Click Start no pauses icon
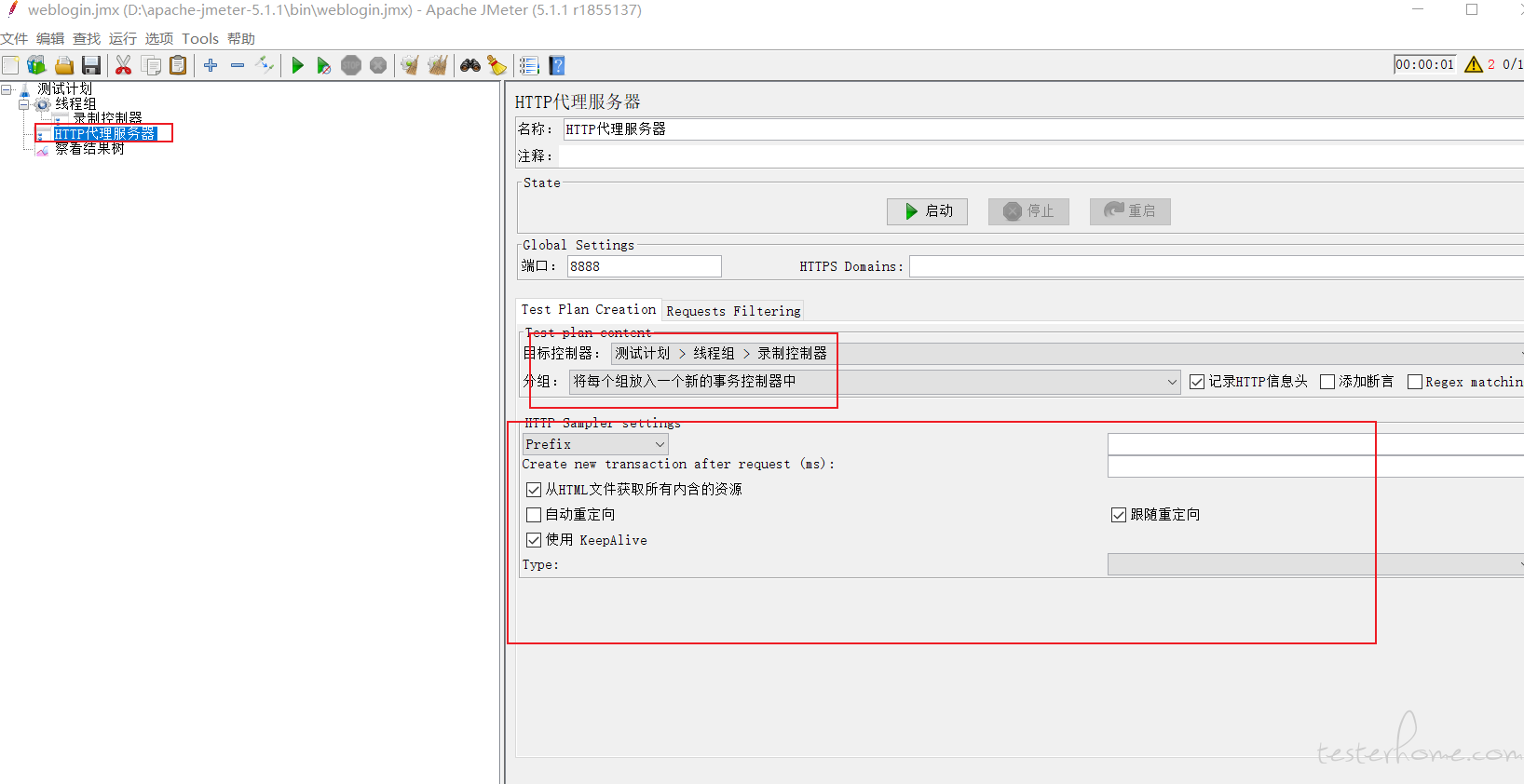 pos(323,65)
